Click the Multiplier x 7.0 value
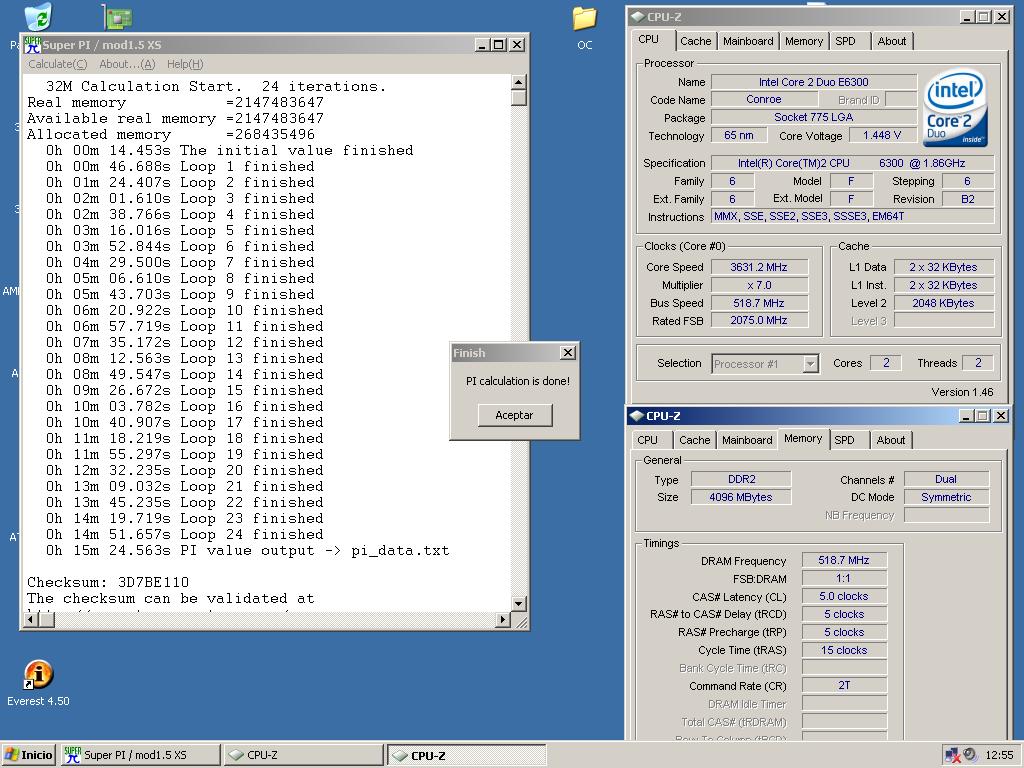The image size is (1024, 768). pyautogui.click(x=759, y=285)
